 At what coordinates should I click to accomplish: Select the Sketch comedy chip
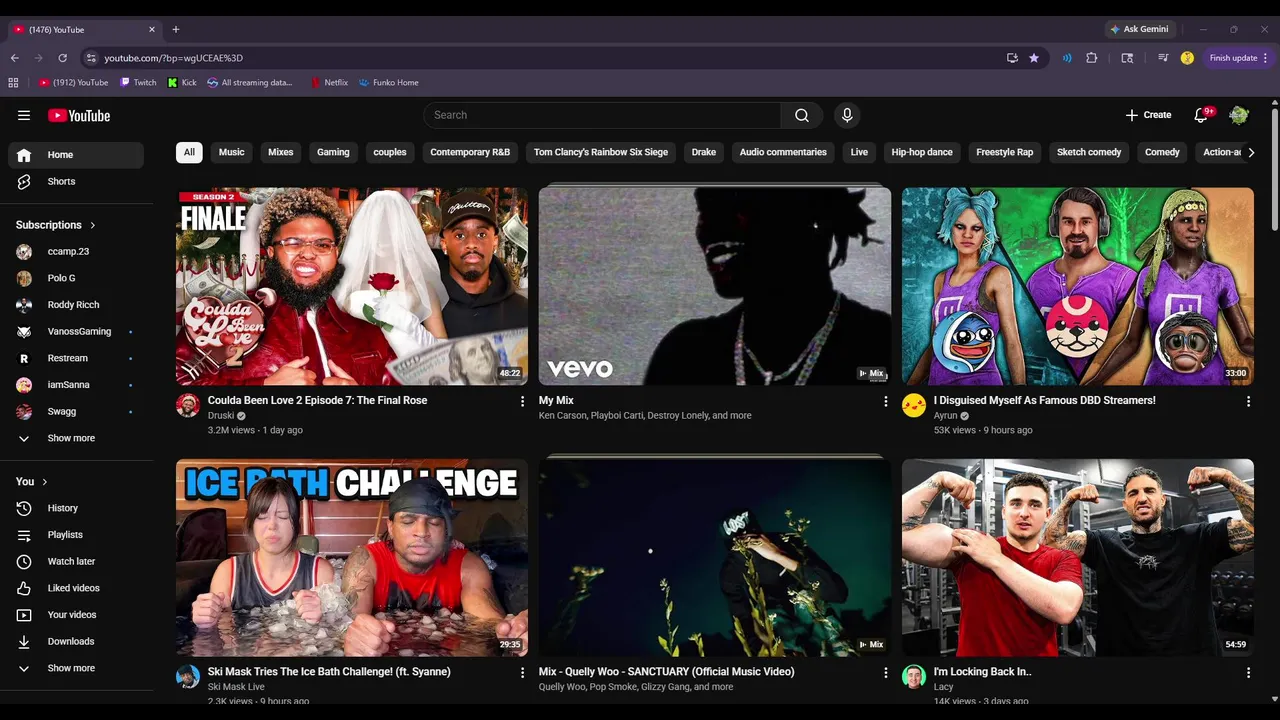pos(1089,152)
